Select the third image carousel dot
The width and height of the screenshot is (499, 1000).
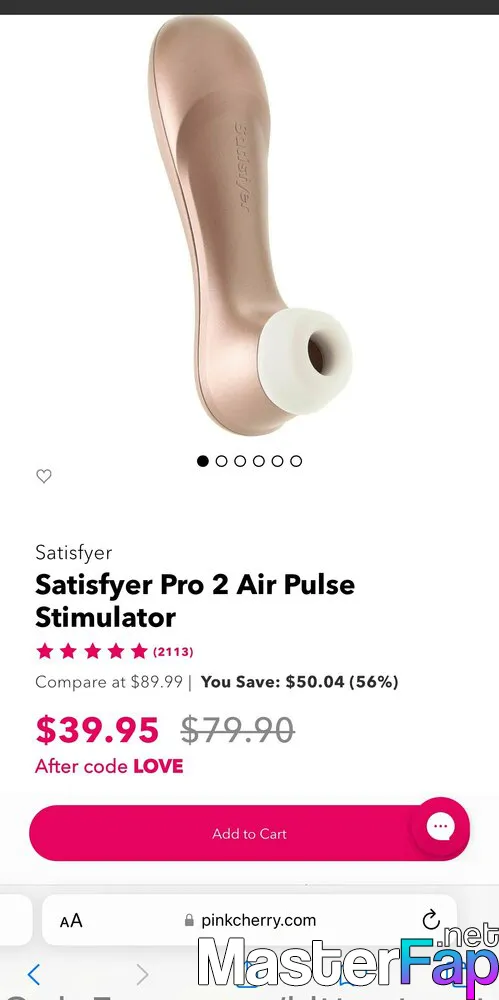(240, 460)
